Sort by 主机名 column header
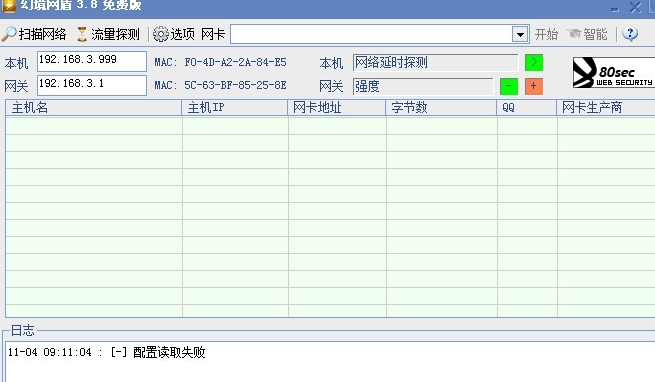The height and width of the screenshot is (382, 655). coord(94,108)
